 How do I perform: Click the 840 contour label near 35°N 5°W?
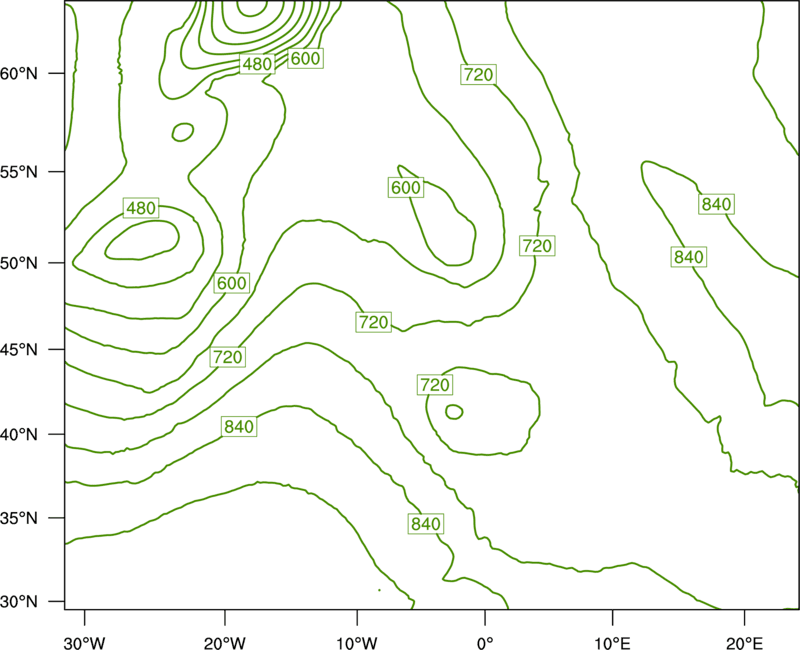tap(426, 524)
